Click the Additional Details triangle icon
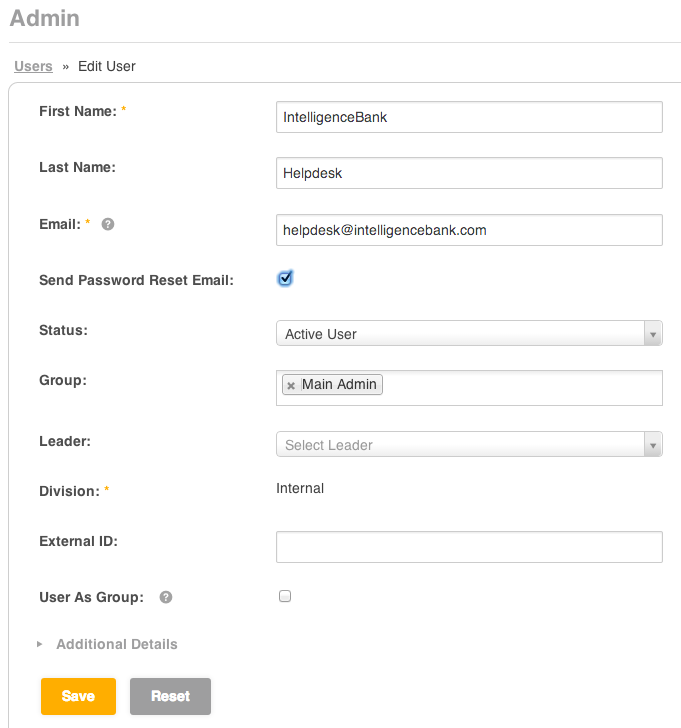Screen dimensions: 681x728 39,644
